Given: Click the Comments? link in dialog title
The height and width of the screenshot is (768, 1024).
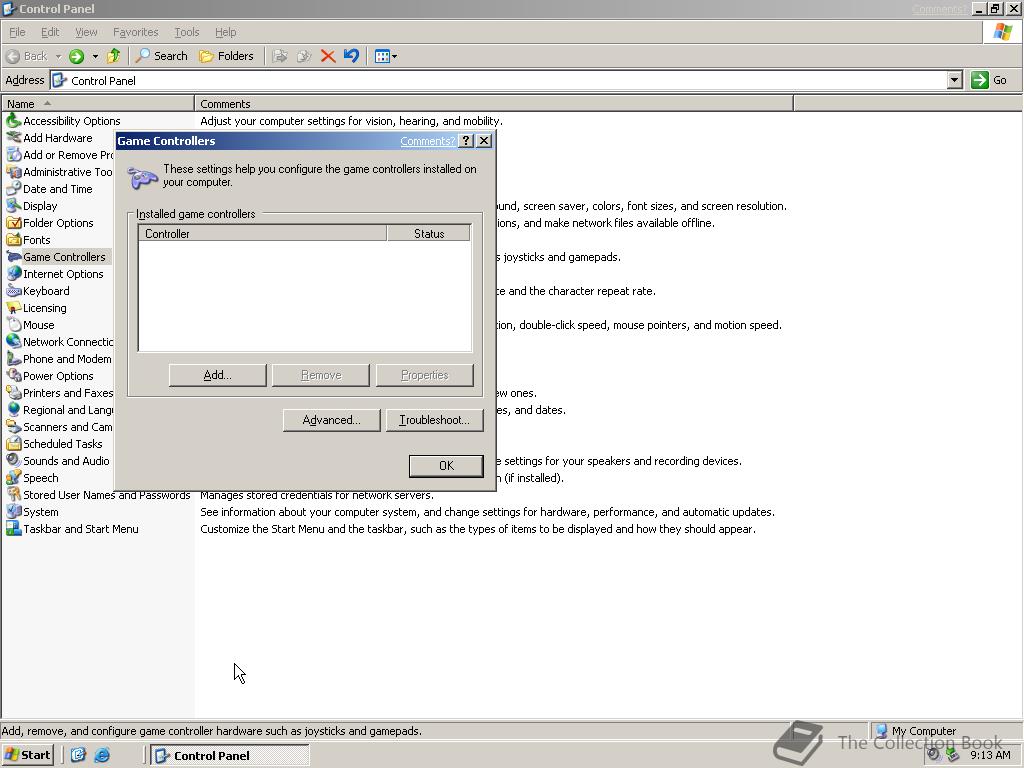Looking at the screenshot, I should 428,141.
